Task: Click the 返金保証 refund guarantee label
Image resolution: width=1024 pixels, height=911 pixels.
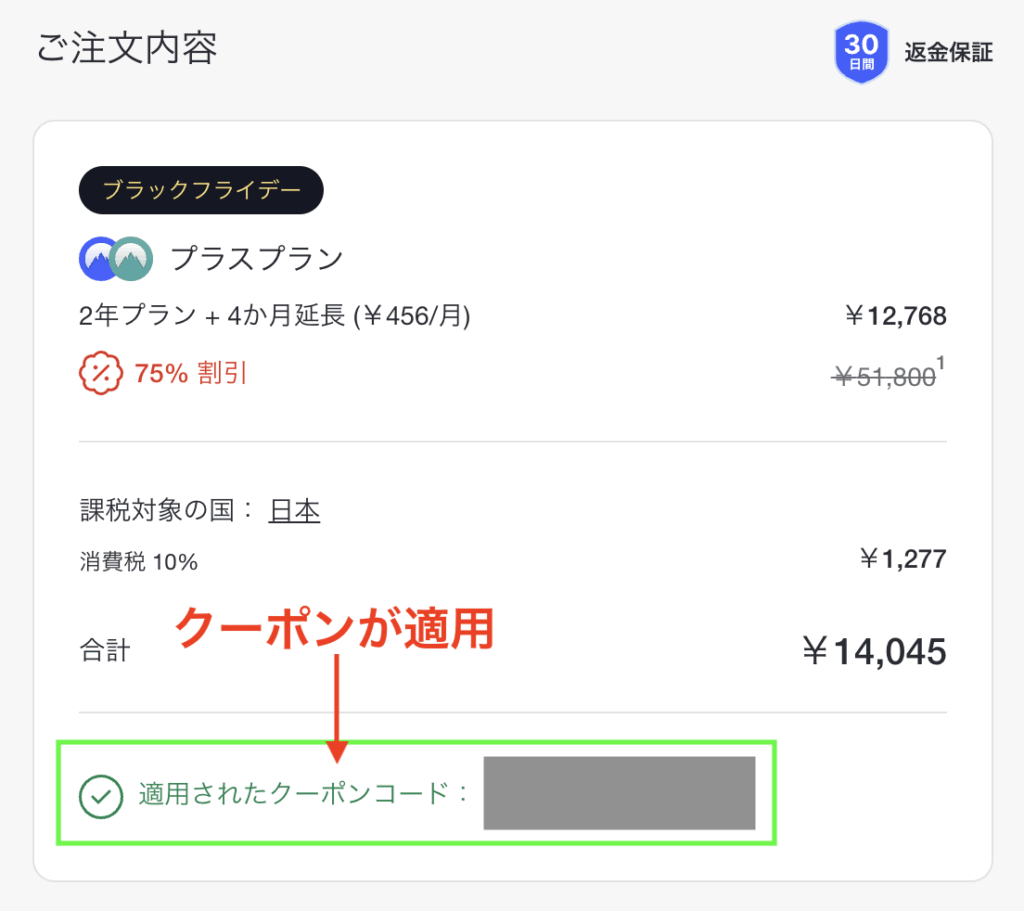Action: point(948,52)
